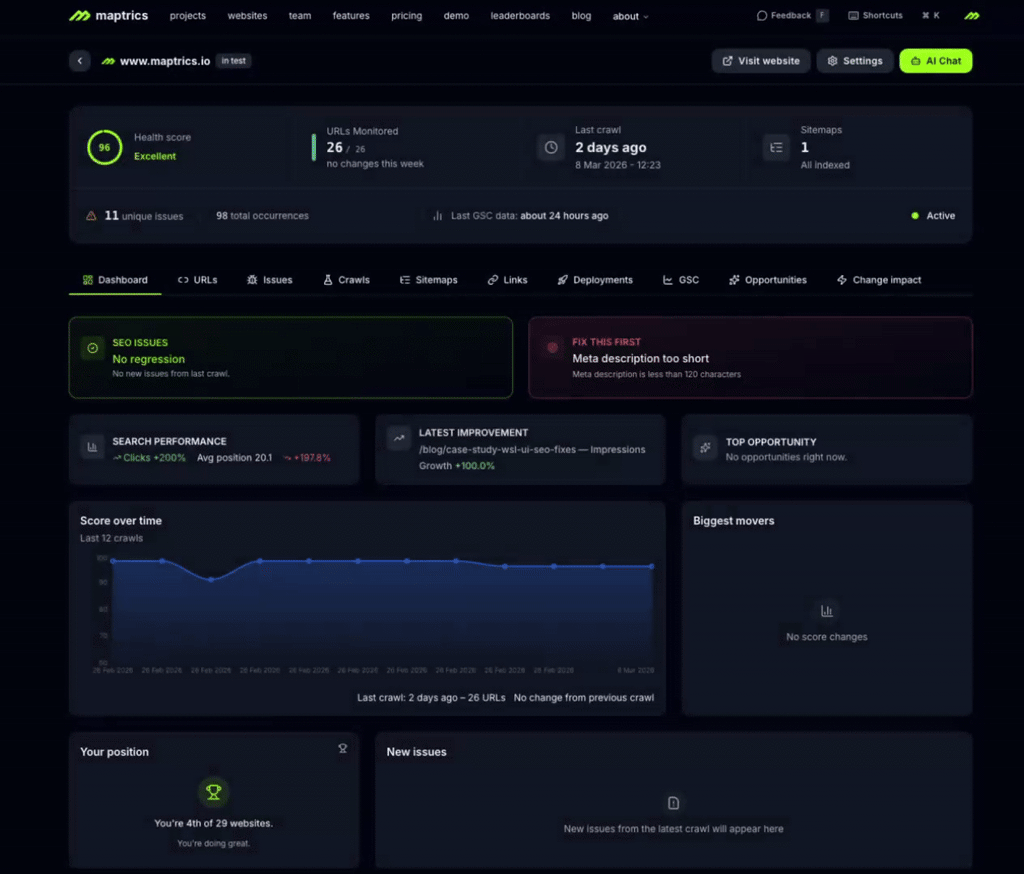Click Clicks +200% in Search Performance
This screenshot has height=874, width=1024.
tap(149, 458)
